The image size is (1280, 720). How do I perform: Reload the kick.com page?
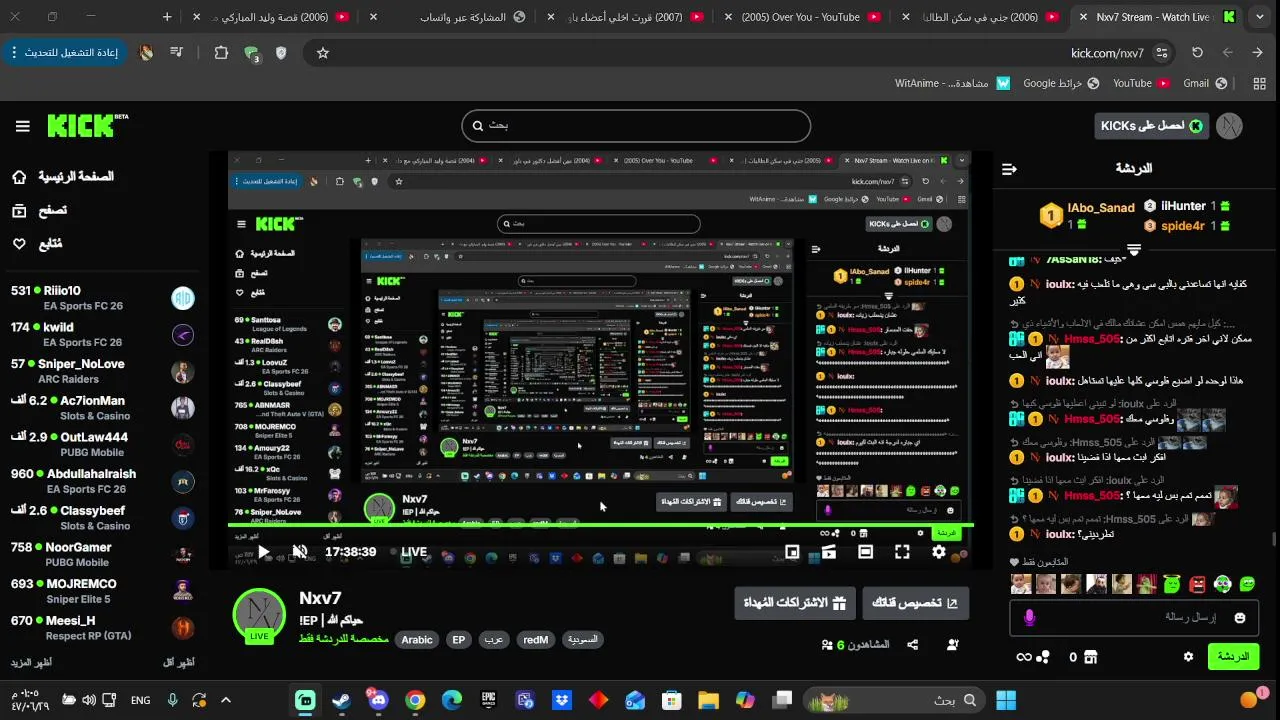click(x=1197, y=53)
